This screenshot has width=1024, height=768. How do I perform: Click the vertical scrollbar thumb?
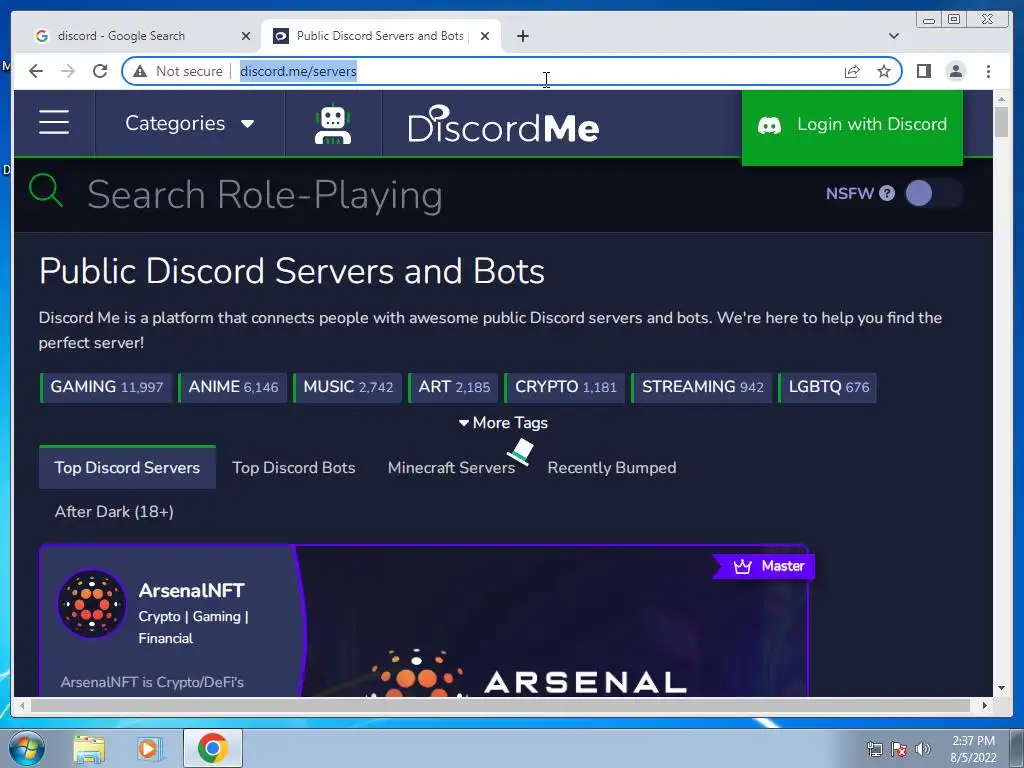tap(1001, 121)
